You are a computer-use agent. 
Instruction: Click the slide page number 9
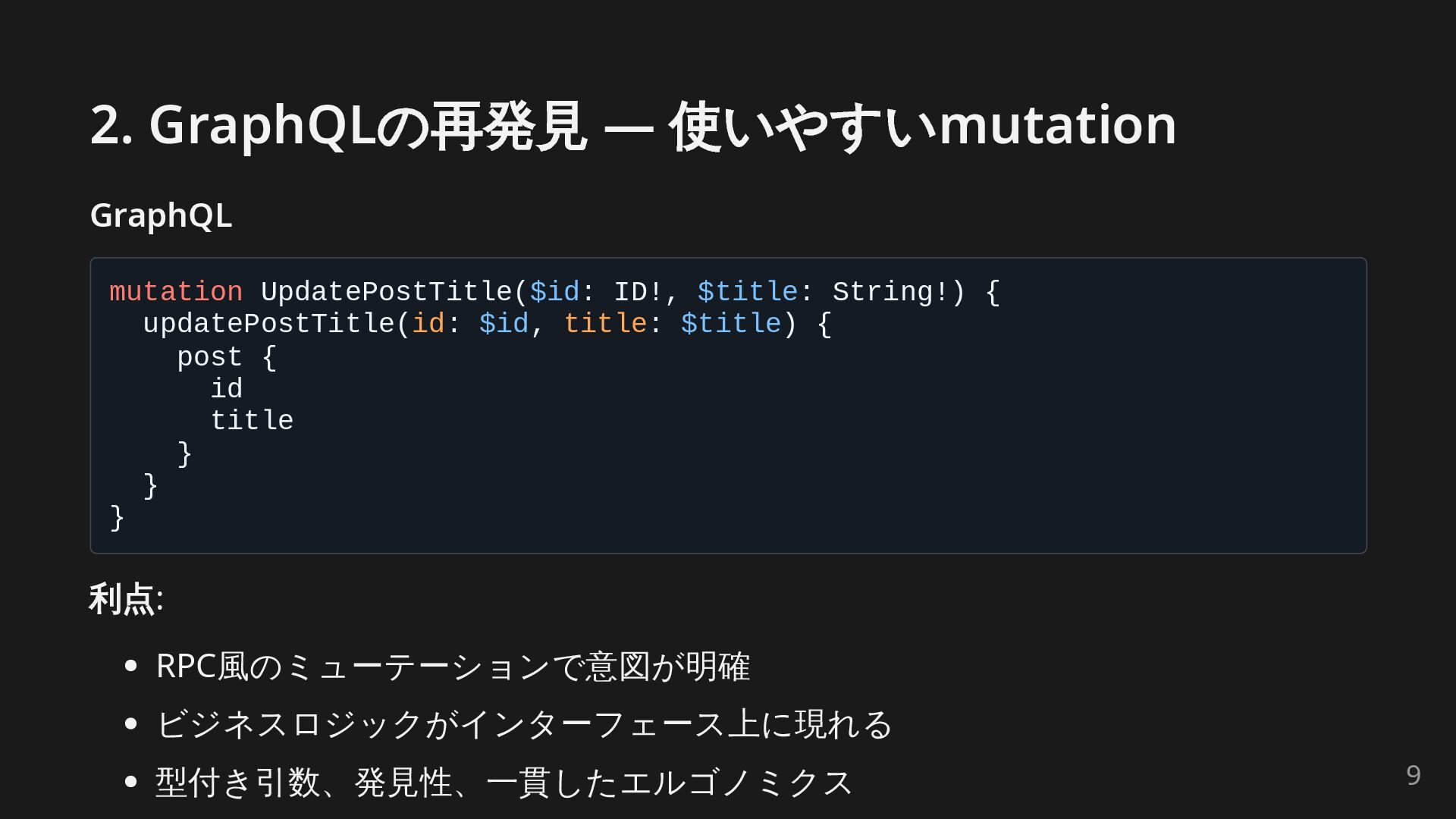tap(1413, 775)
